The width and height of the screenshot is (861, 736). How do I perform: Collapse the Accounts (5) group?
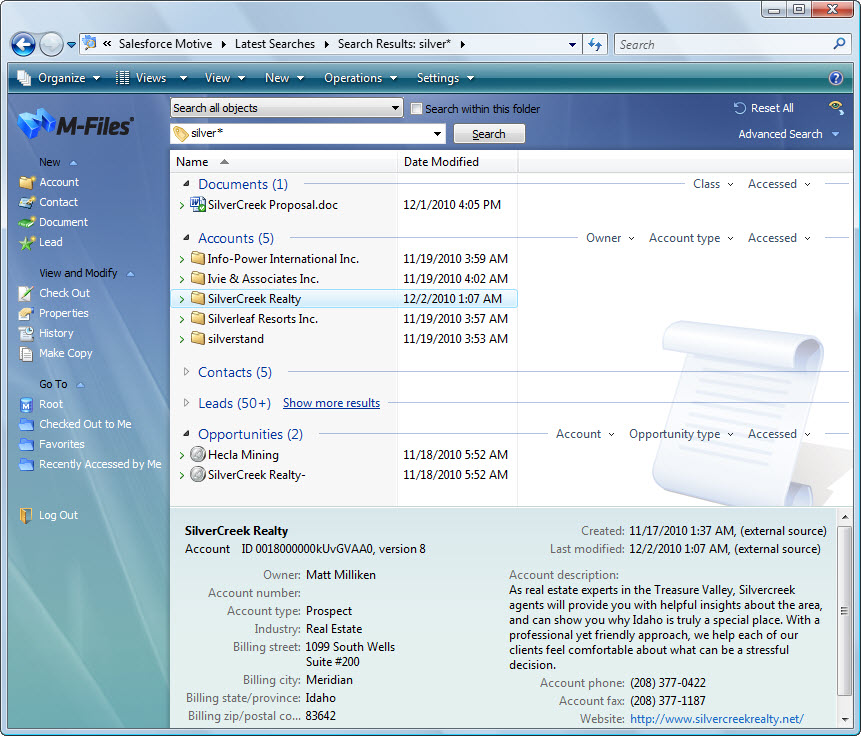[187, 238]
